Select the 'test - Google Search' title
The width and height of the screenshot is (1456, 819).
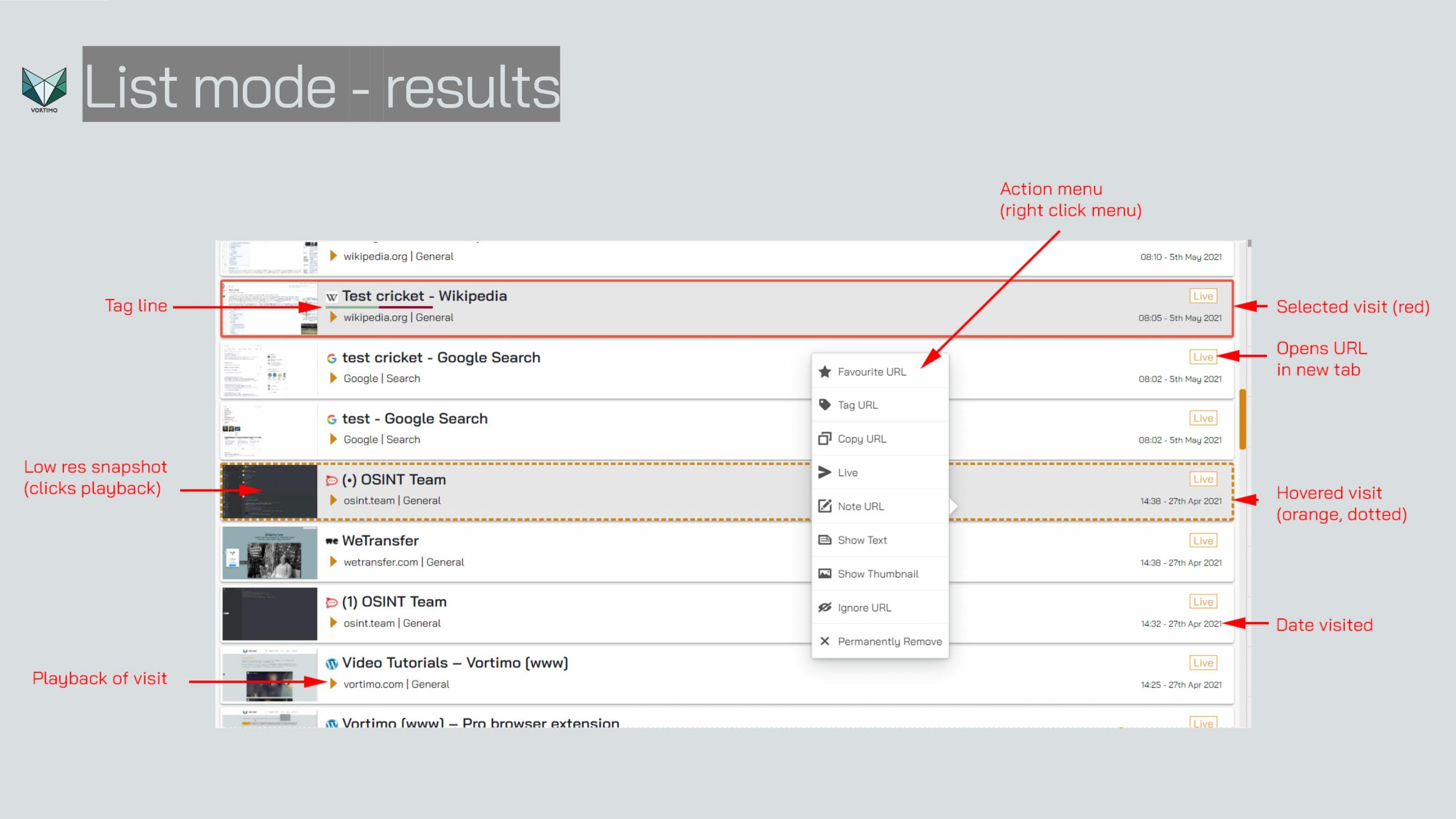tap(415, 419)
